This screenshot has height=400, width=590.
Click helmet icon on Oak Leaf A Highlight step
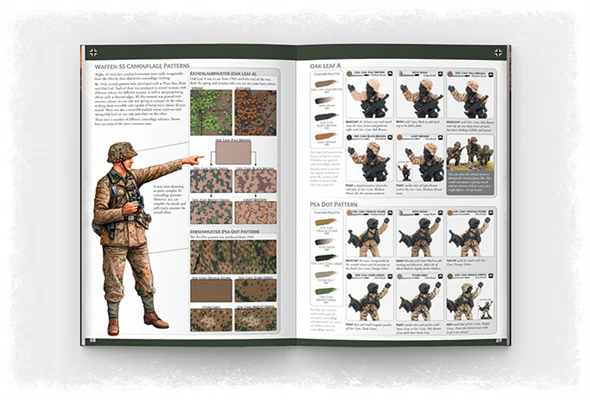pos(491,74)
